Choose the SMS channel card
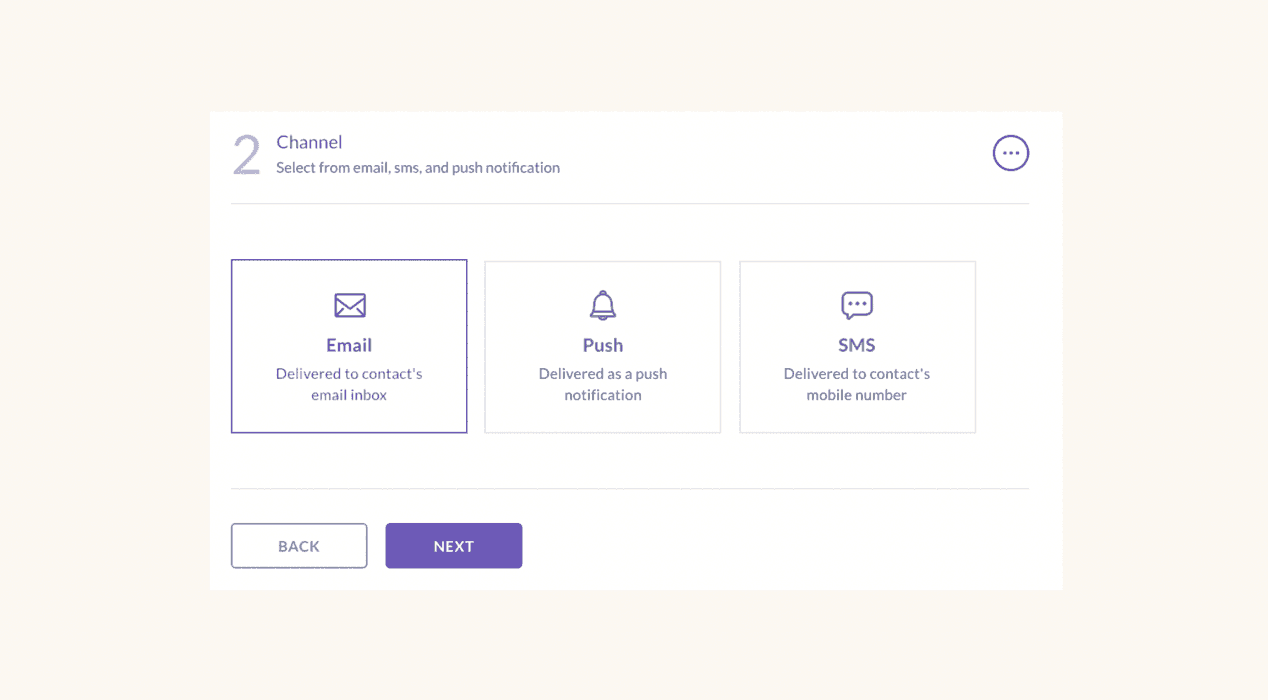The width and height of the screenshot is (1268, 700). pyautogui.click(x=857, y=347)
